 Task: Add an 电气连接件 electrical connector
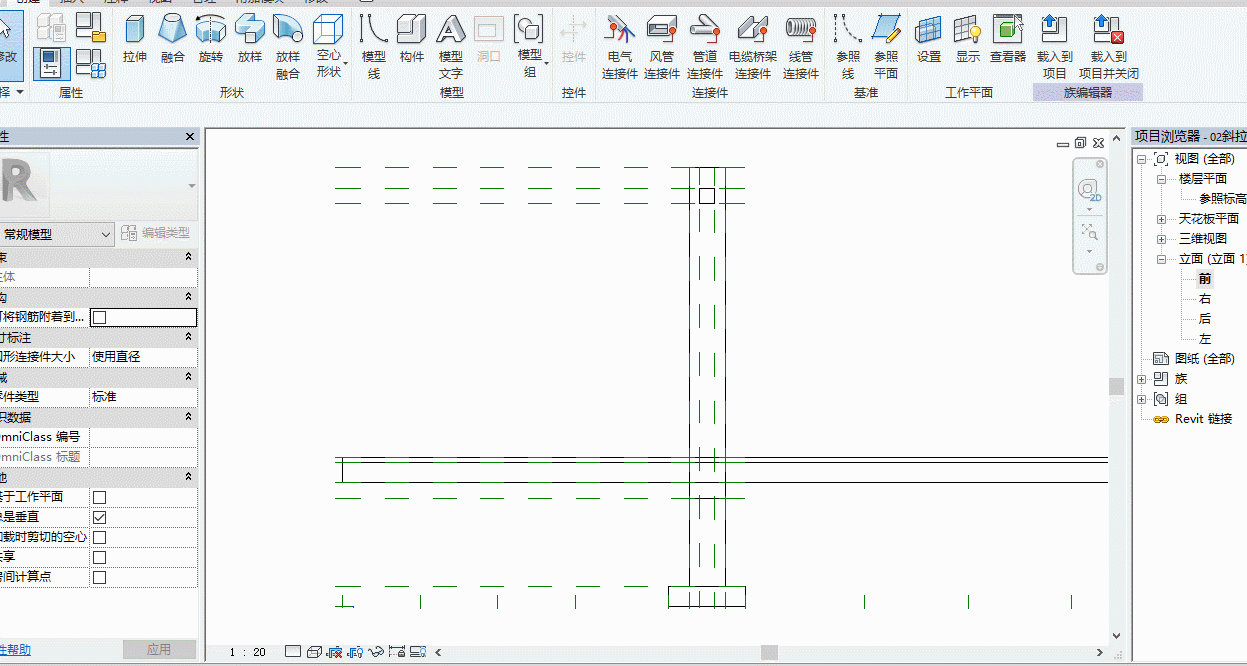tap(620, 47)
